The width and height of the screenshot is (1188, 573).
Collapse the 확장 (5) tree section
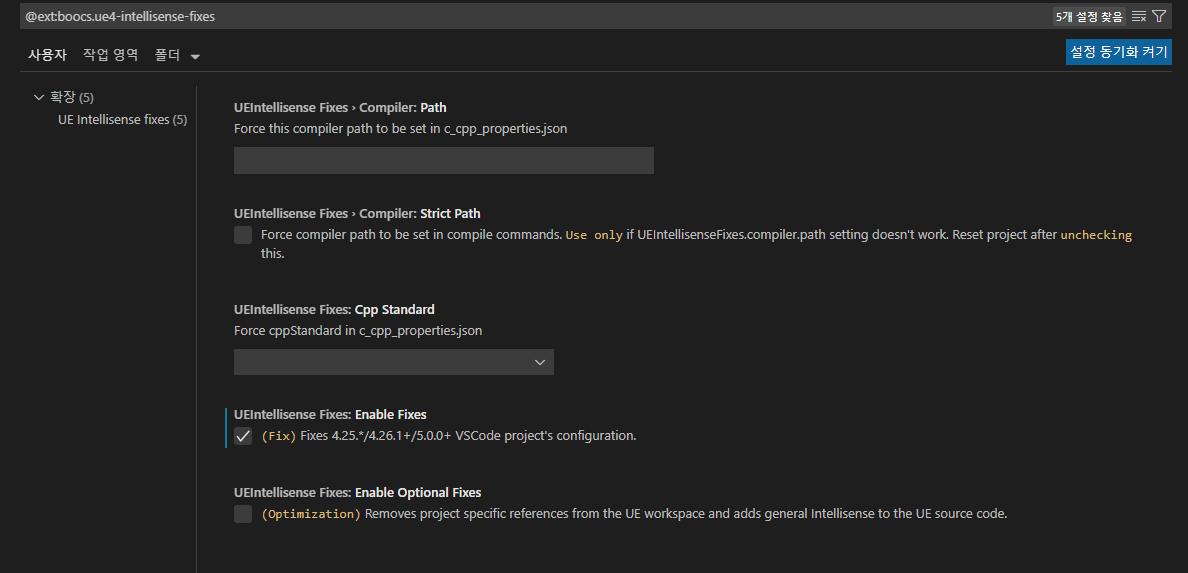coord(39,97)
